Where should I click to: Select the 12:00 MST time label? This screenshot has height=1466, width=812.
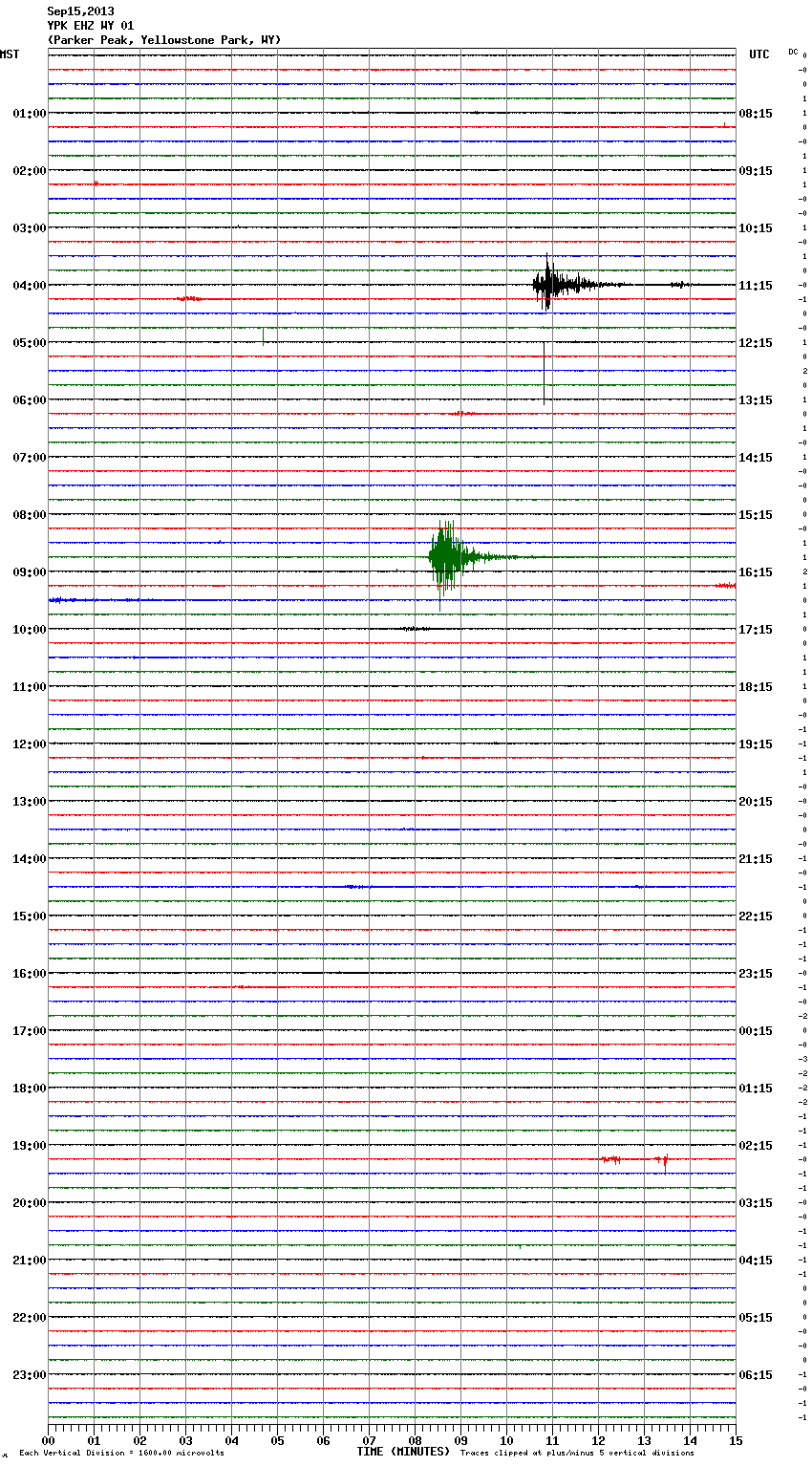(x=30, y=744)
